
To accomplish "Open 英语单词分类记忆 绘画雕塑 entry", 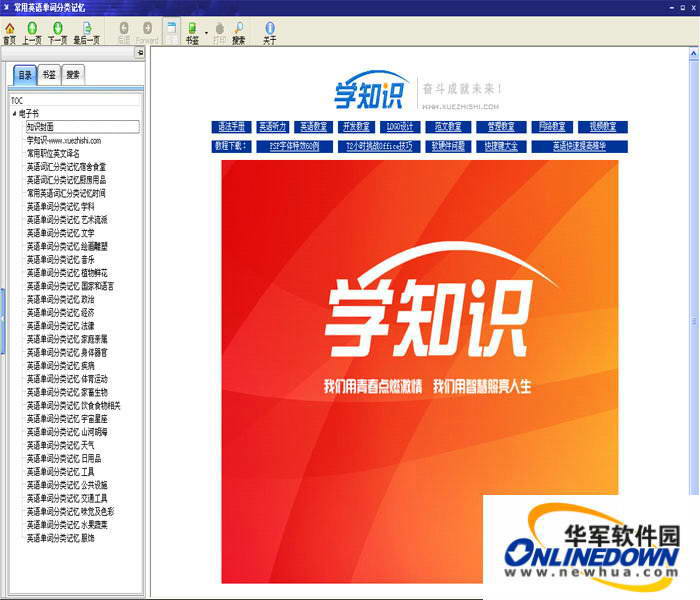I will point(67,246).
